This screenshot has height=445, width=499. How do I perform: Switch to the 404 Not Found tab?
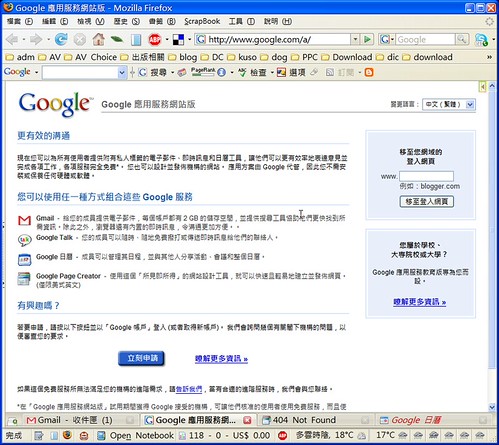[315, 420]
